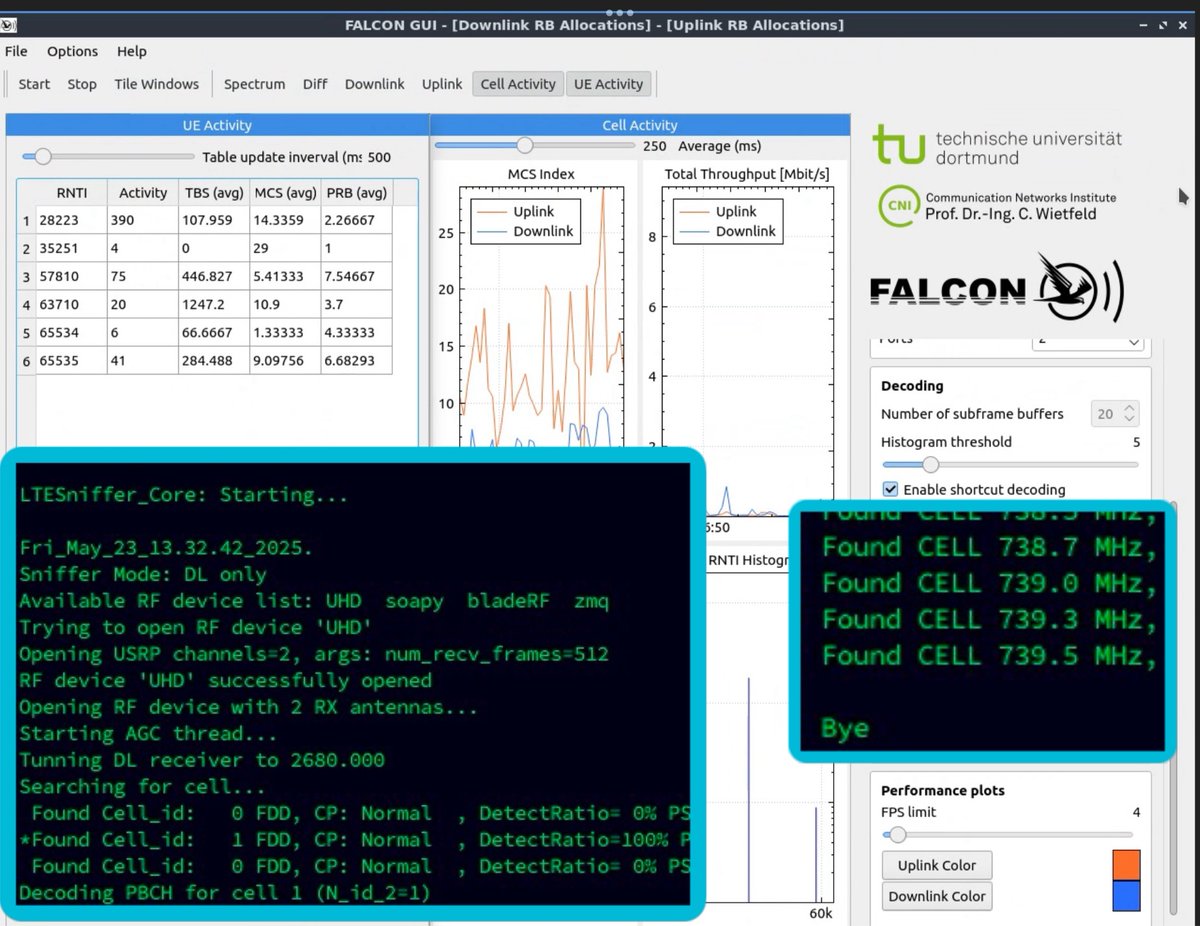Disable the Enable shortcut decoding checkbox
The height and width of the screenshot is (926, 1200).
tap(891, 490)
